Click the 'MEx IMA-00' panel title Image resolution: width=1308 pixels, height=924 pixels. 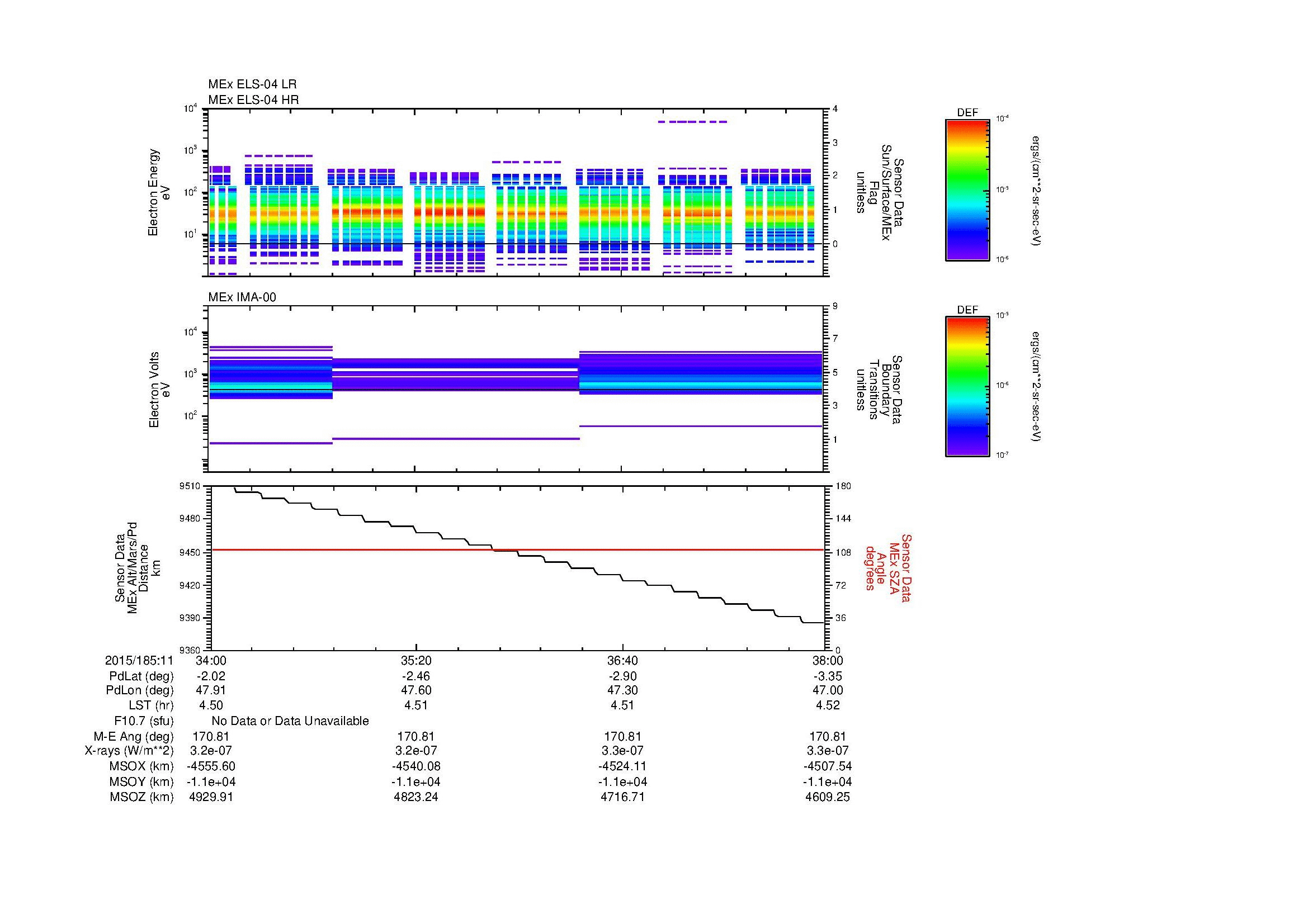pos(242,297)
